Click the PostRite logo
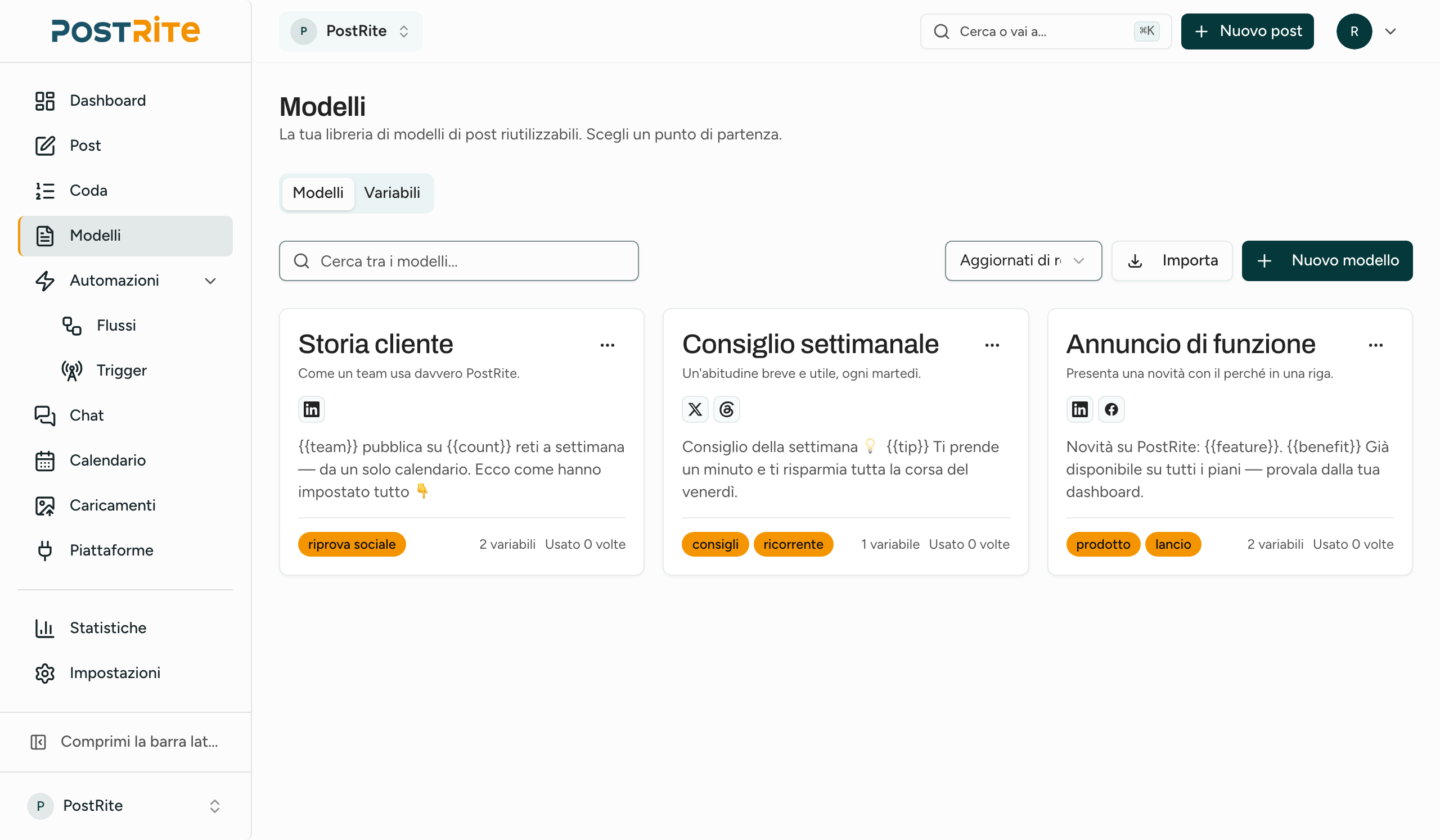The width and height of the screenshot is (1440, 840). 125,31
